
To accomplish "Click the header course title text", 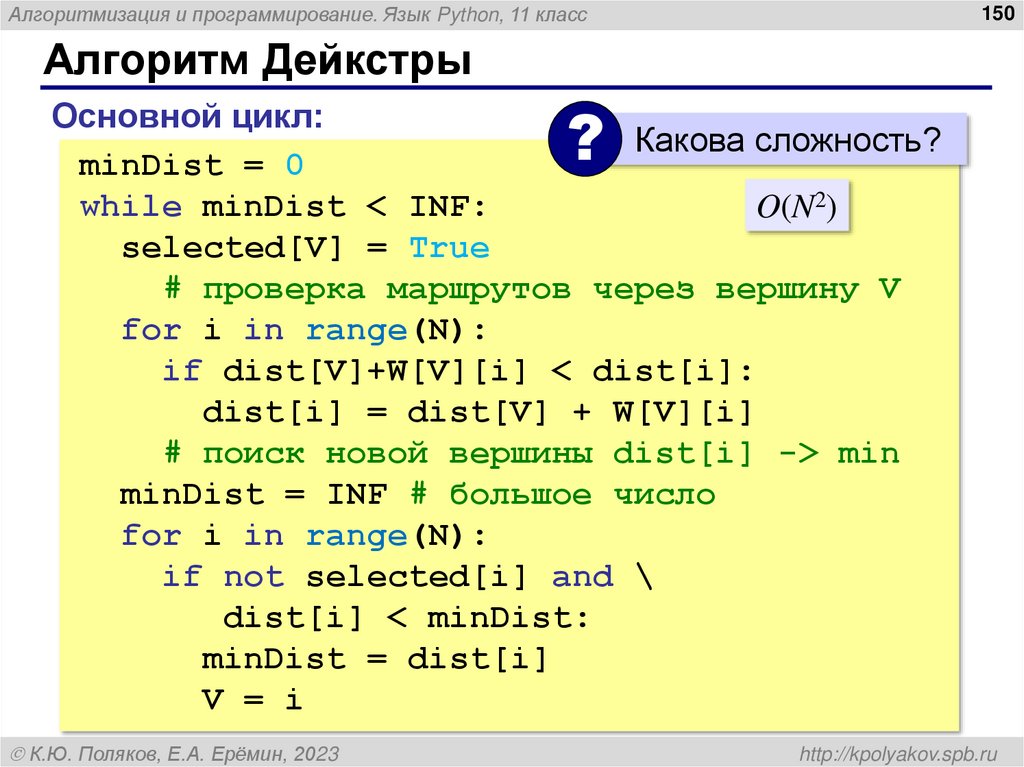I will (x=298, y=14).
